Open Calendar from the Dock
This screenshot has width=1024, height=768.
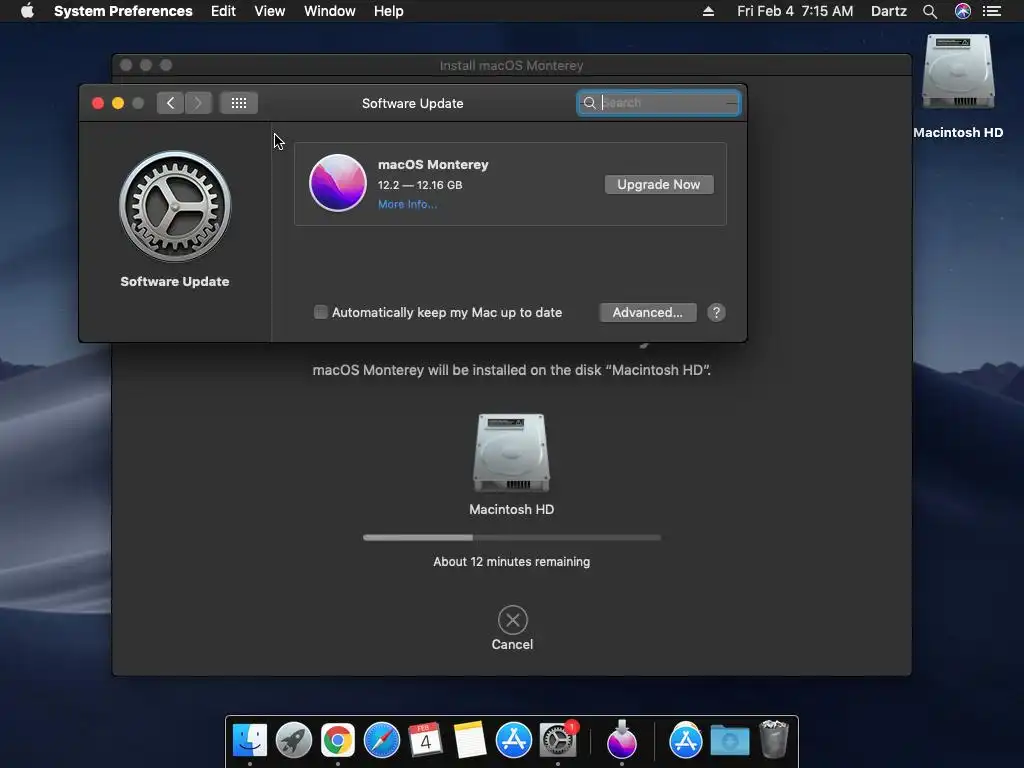425,740
